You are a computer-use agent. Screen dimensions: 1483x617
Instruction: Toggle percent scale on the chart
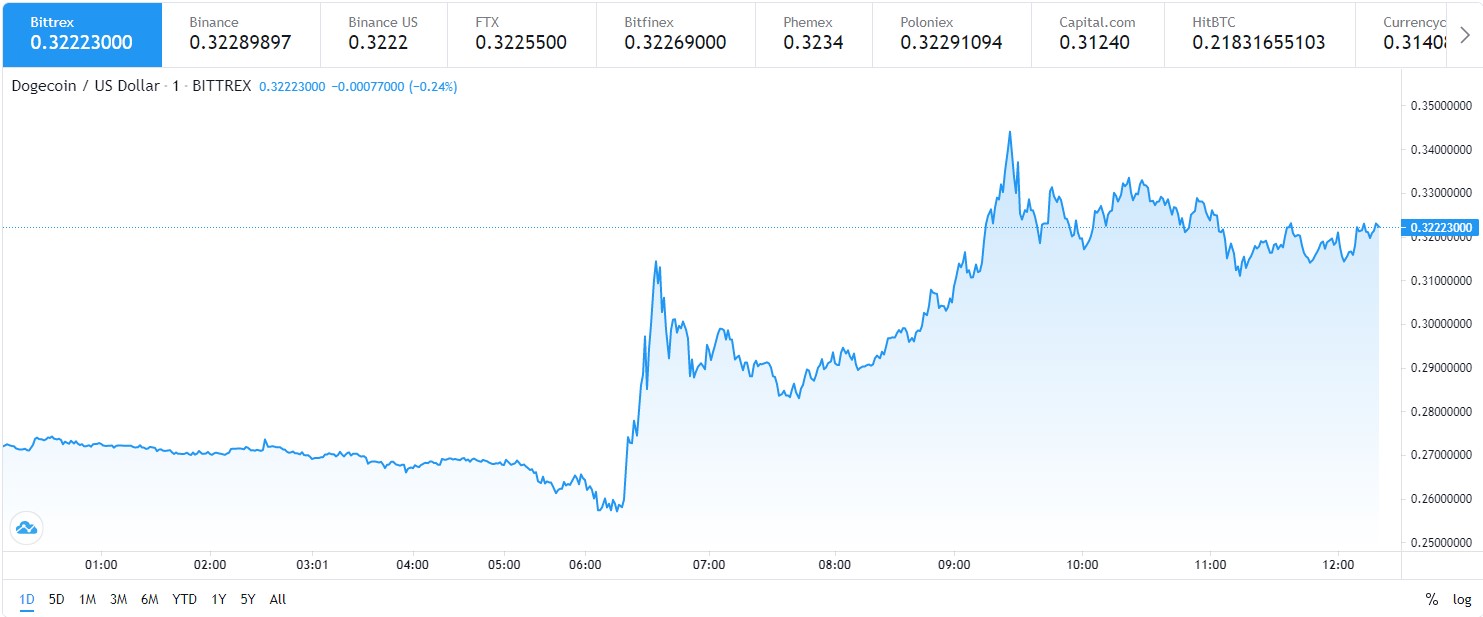1432,599
